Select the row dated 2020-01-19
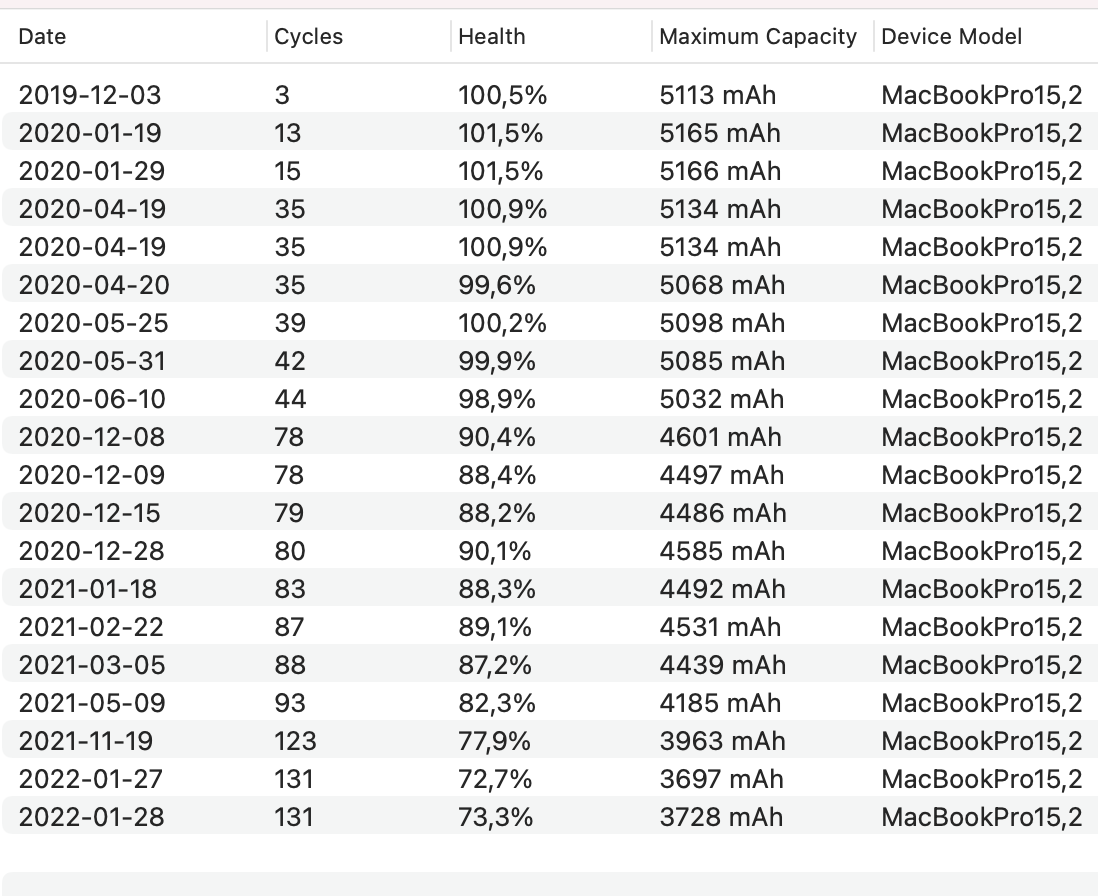This screenshot has width=1098, height=896. [550, 133]
